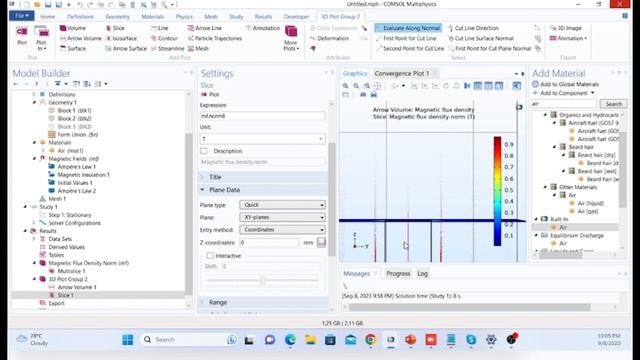Add a Volume plot from the ribbon

click(73, 28)
